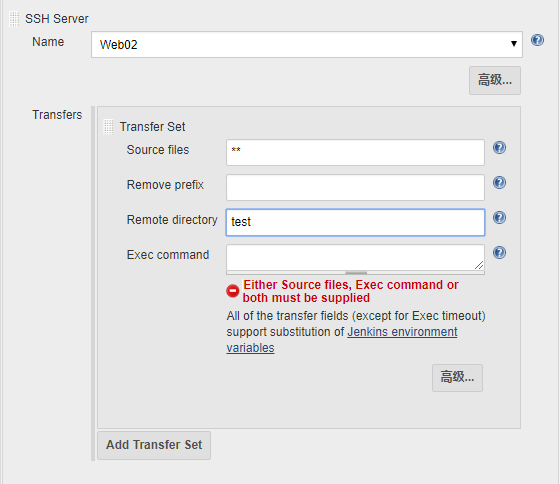Grab the Transfer Set drag handle
The height and width of the screenshot is (484, 560).
(108, 127)
